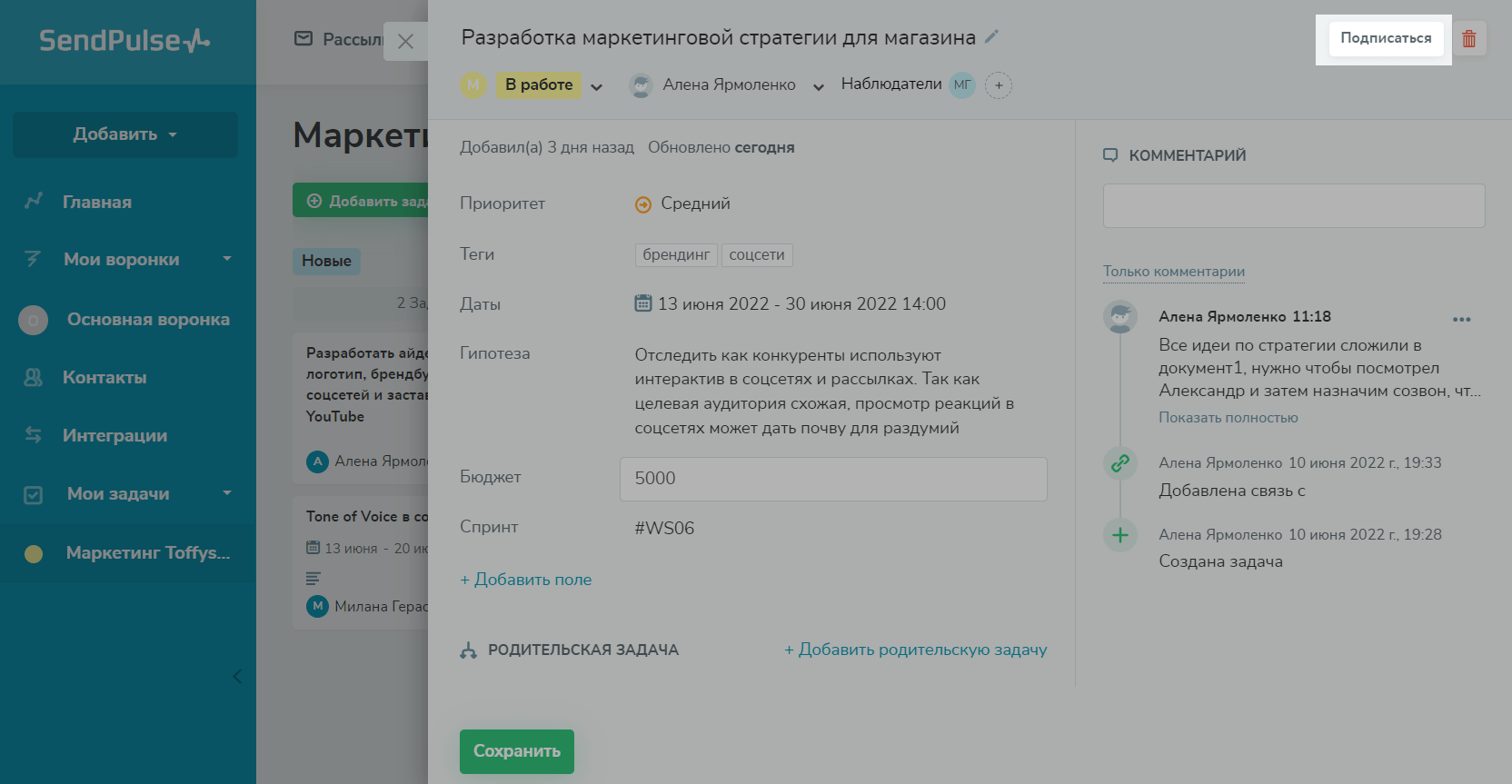Open Tone of Voice task card
The height and width of the screenshot is (784, 1512).
361,562
